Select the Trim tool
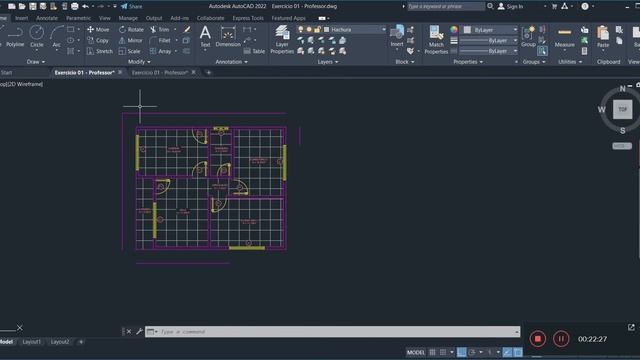The image size is (640, 360). point(160,29)
